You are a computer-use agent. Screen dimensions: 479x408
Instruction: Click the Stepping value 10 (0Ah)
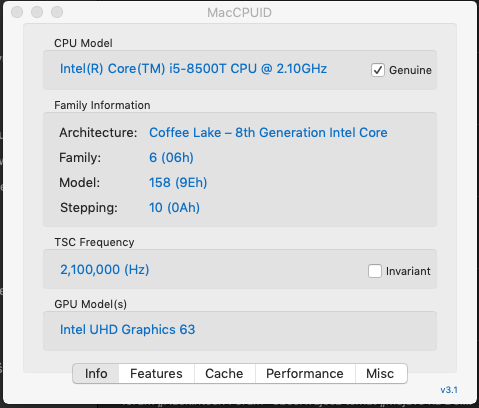(x=174, y=208)
